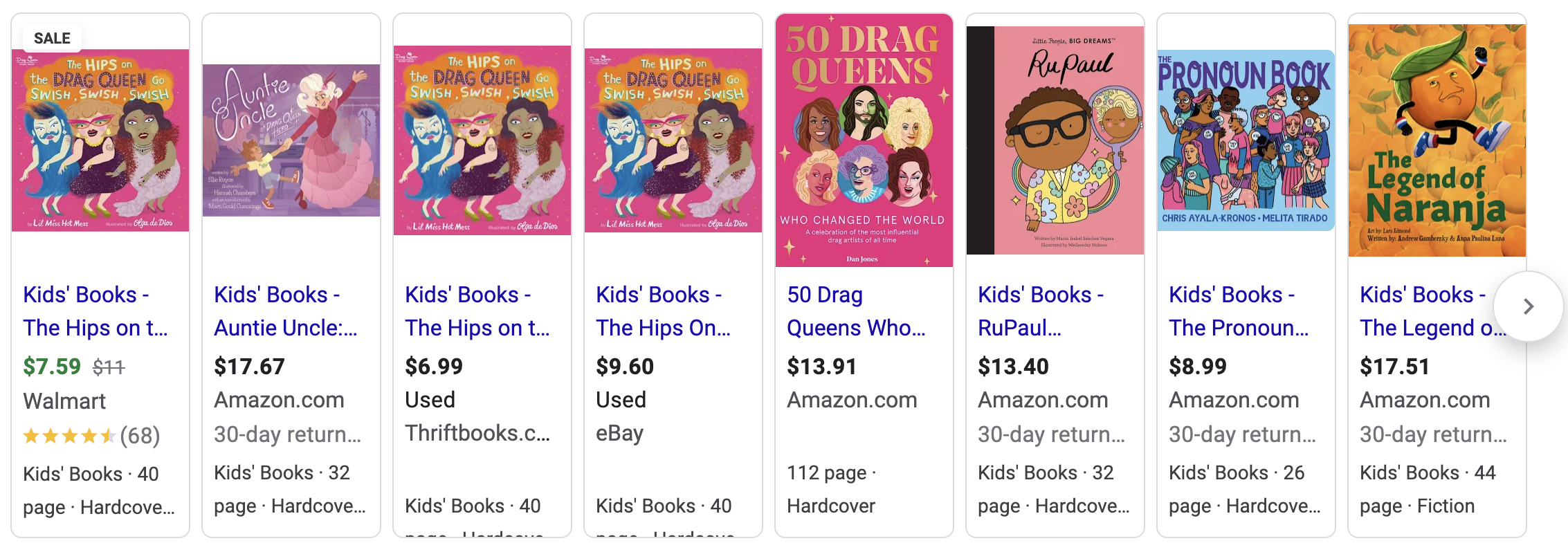This screenshot has width=1568, height=552.
Task: Open the 50 Drag Queens book cover
Action: click(x=864, y=140)
